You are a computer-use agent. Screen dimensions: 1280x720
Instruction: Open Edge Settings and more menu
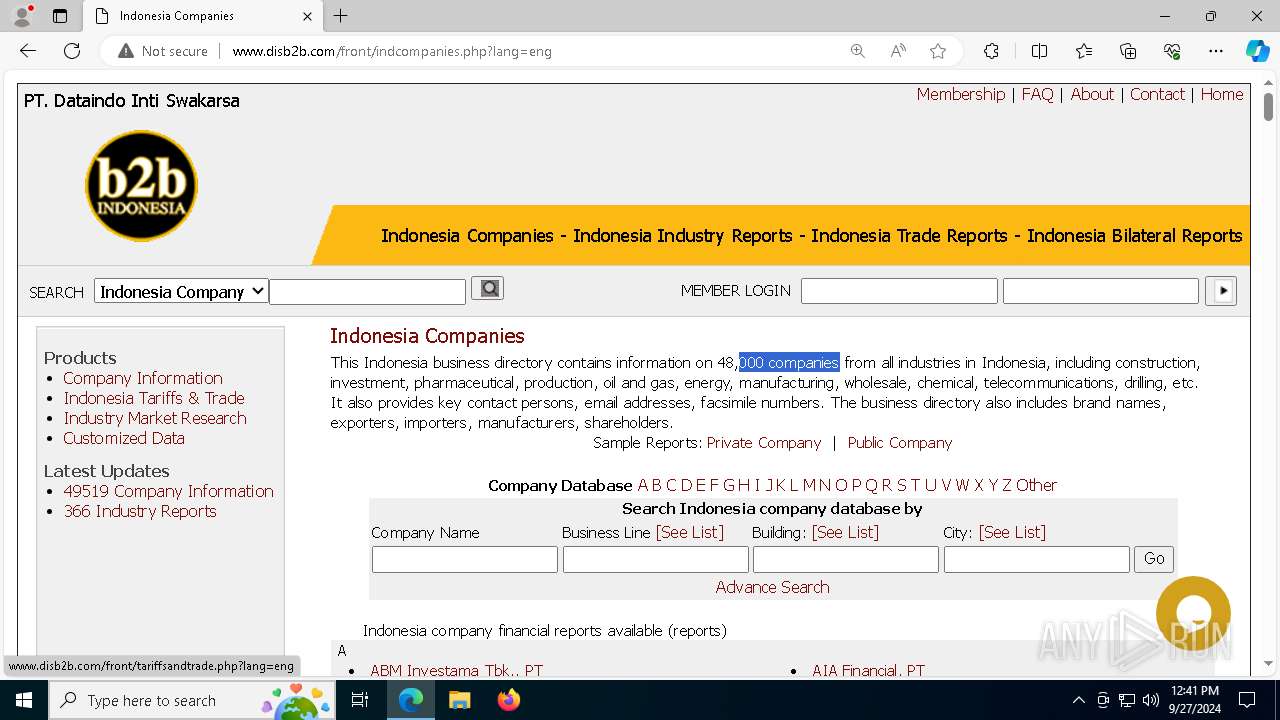tap(1216, 51)
